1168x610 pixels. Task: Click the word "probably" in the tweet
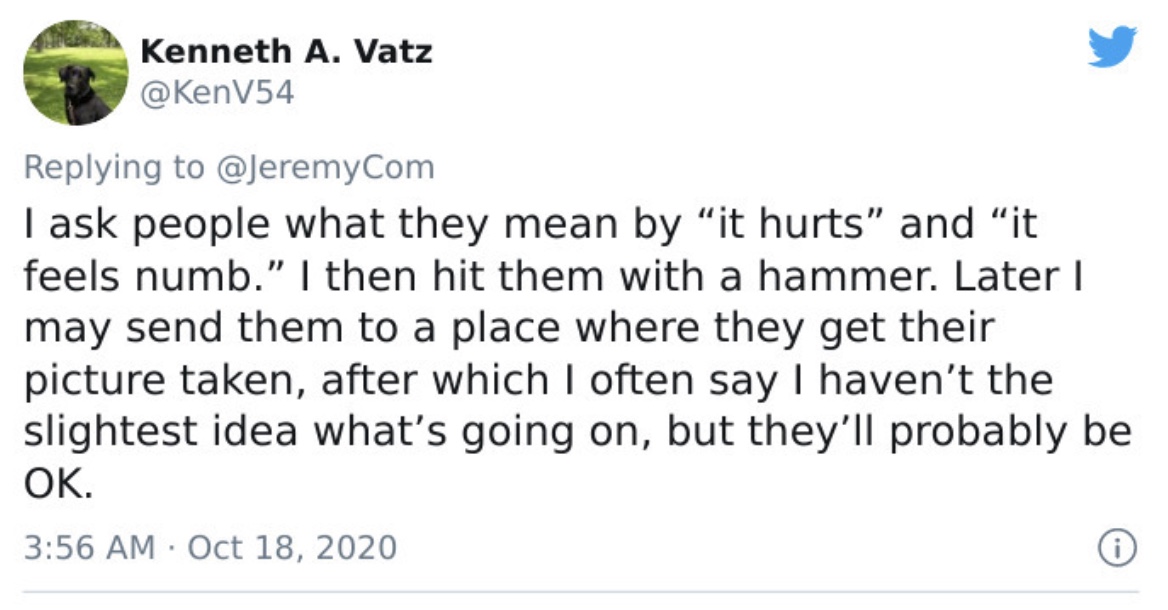pyautogui.click(x=977, y=433)
